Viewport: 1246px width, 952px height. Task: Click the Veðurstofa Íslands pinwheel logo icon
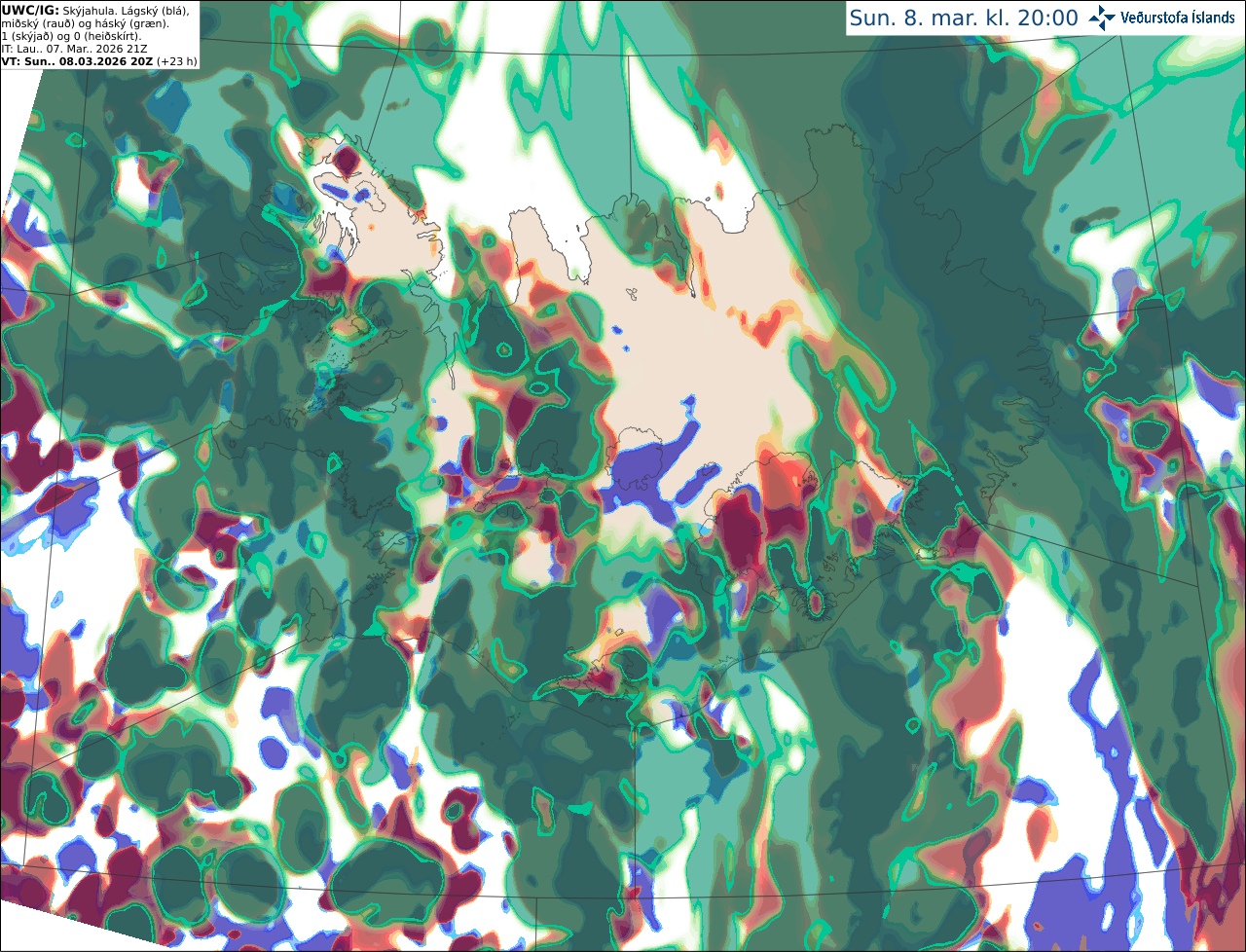(1102, 18)
